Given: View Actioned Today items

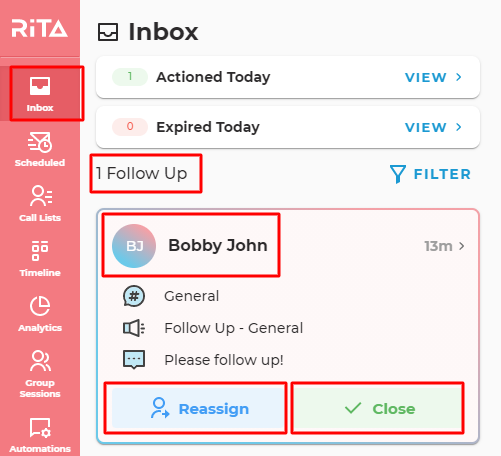Looking at the screenshot, I should click(x=433, y=77).
